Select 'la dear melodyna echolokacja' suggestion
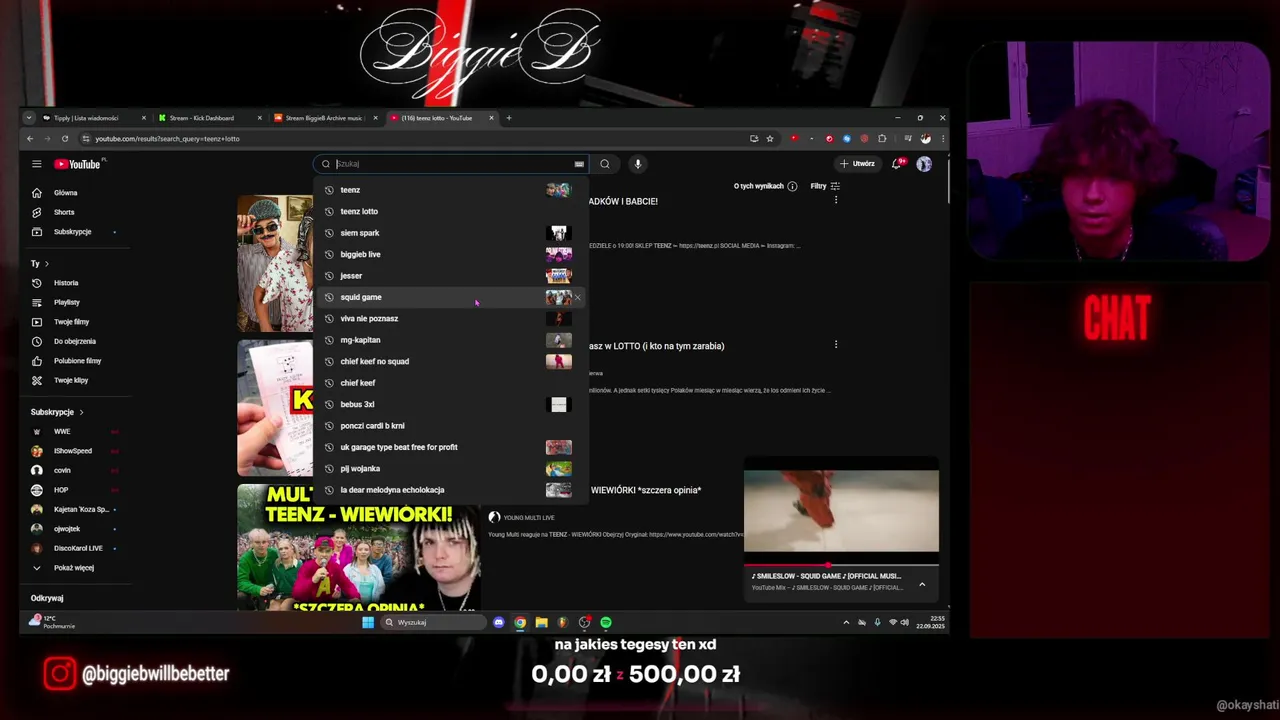The image size is (1280, 720). [x=450, y=490]
